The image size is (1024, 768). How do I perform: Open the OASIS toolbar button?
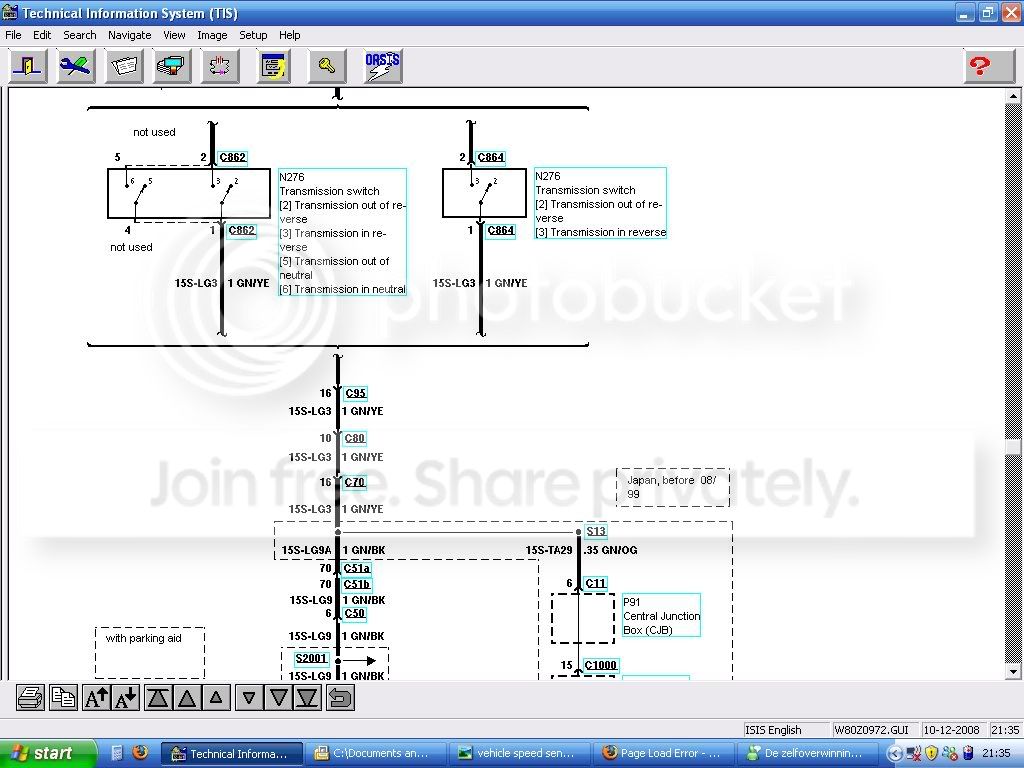point(383,66)
